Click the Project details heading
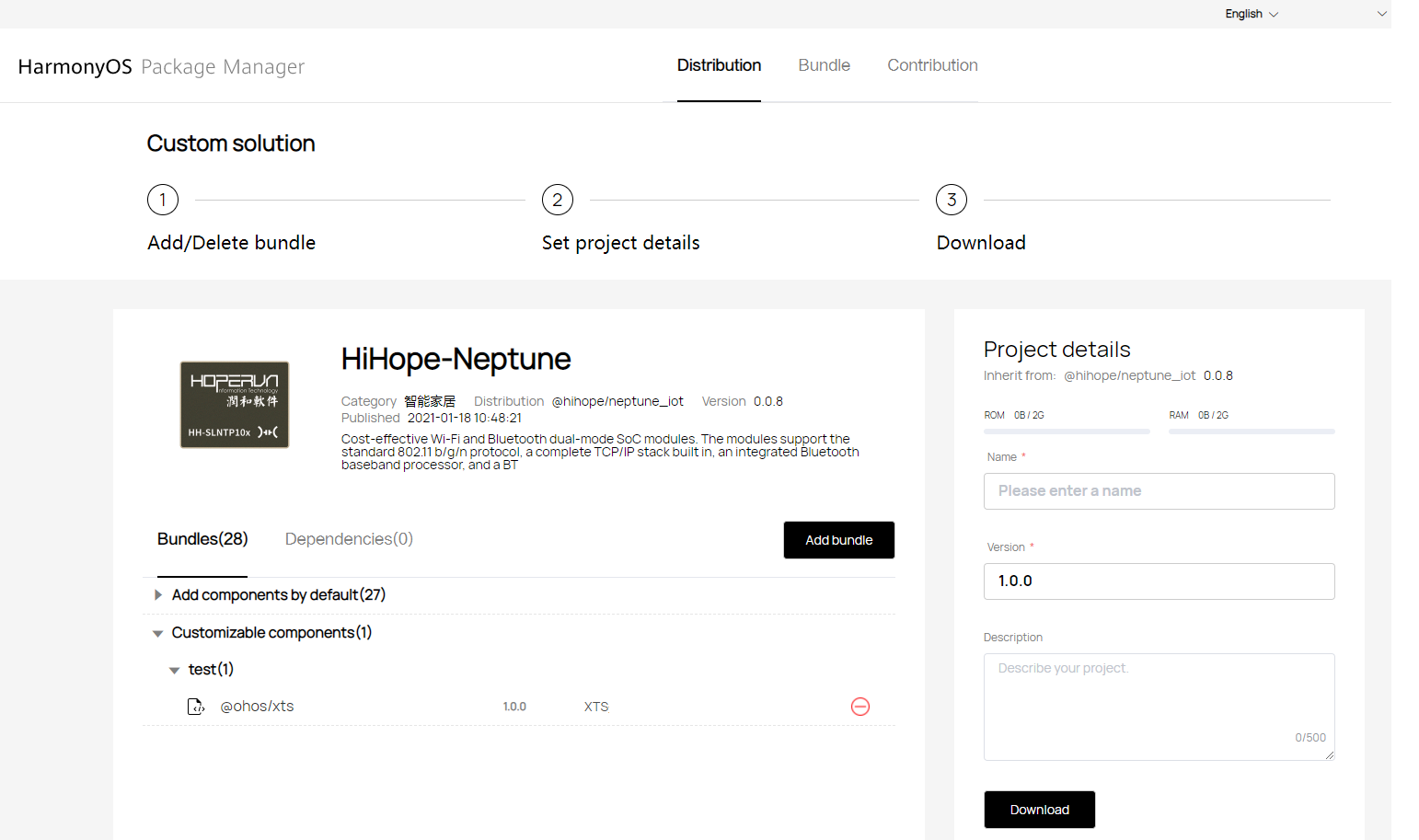Screen dimensions: 1419x840 pyautogui.click(x=1056, y=350)
